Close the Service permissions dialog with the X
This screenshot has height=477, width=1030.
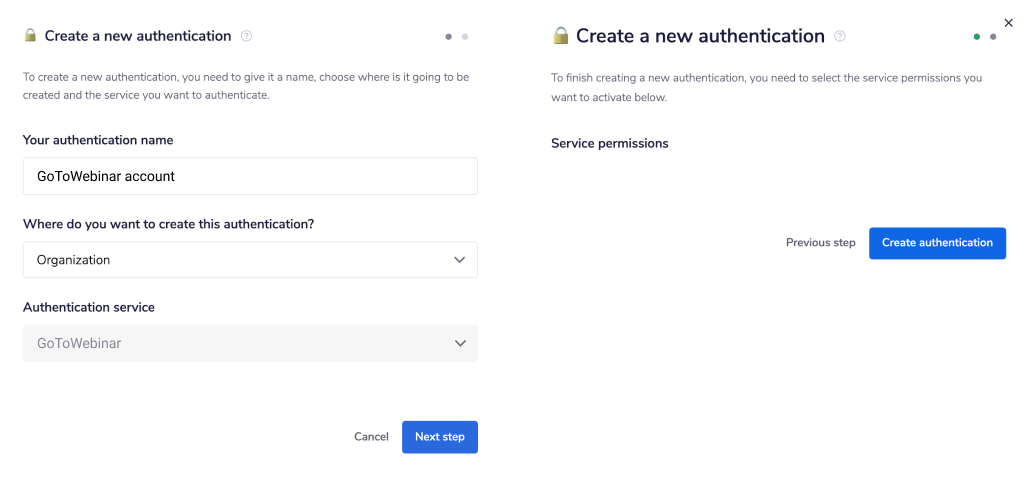click(x=1008, y=23)
